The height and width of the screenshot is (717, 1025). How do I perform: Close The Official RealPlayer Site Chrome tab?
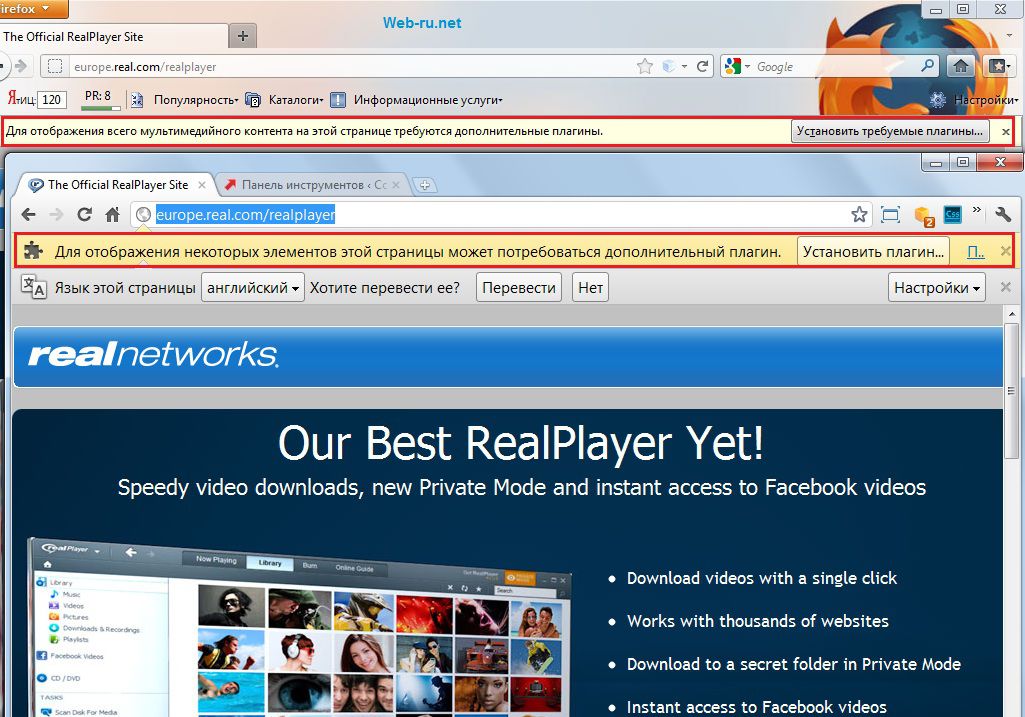[202, 185]
